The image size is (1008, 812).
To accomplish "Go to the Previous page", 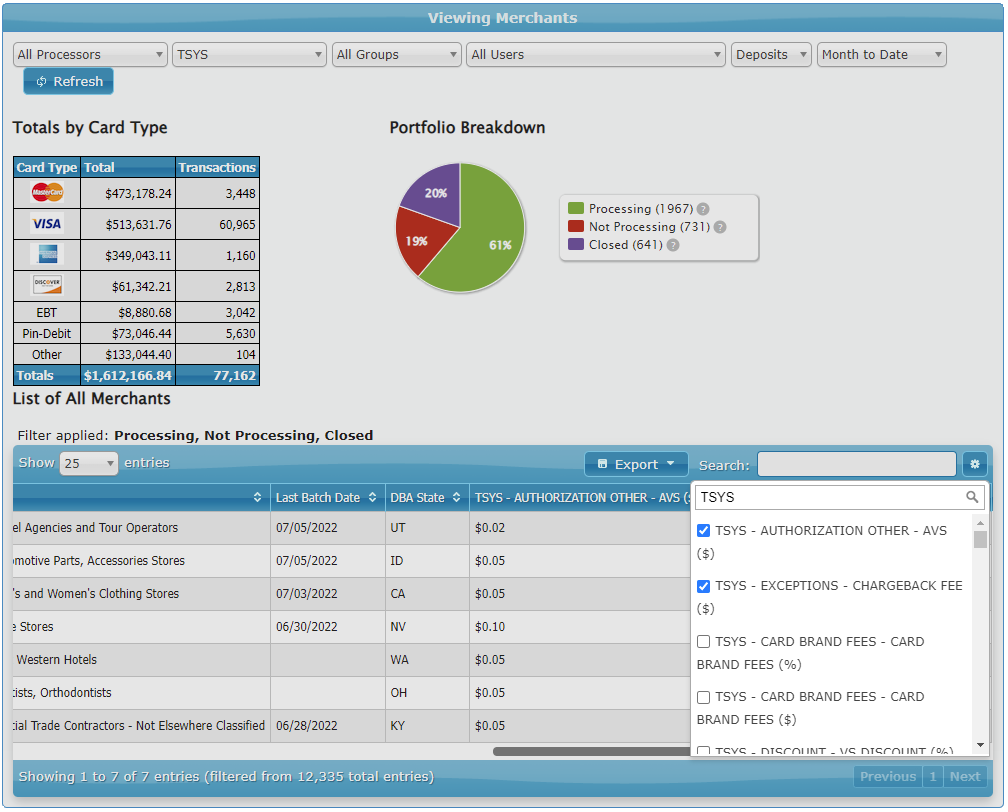I will [x=888, y=777].
